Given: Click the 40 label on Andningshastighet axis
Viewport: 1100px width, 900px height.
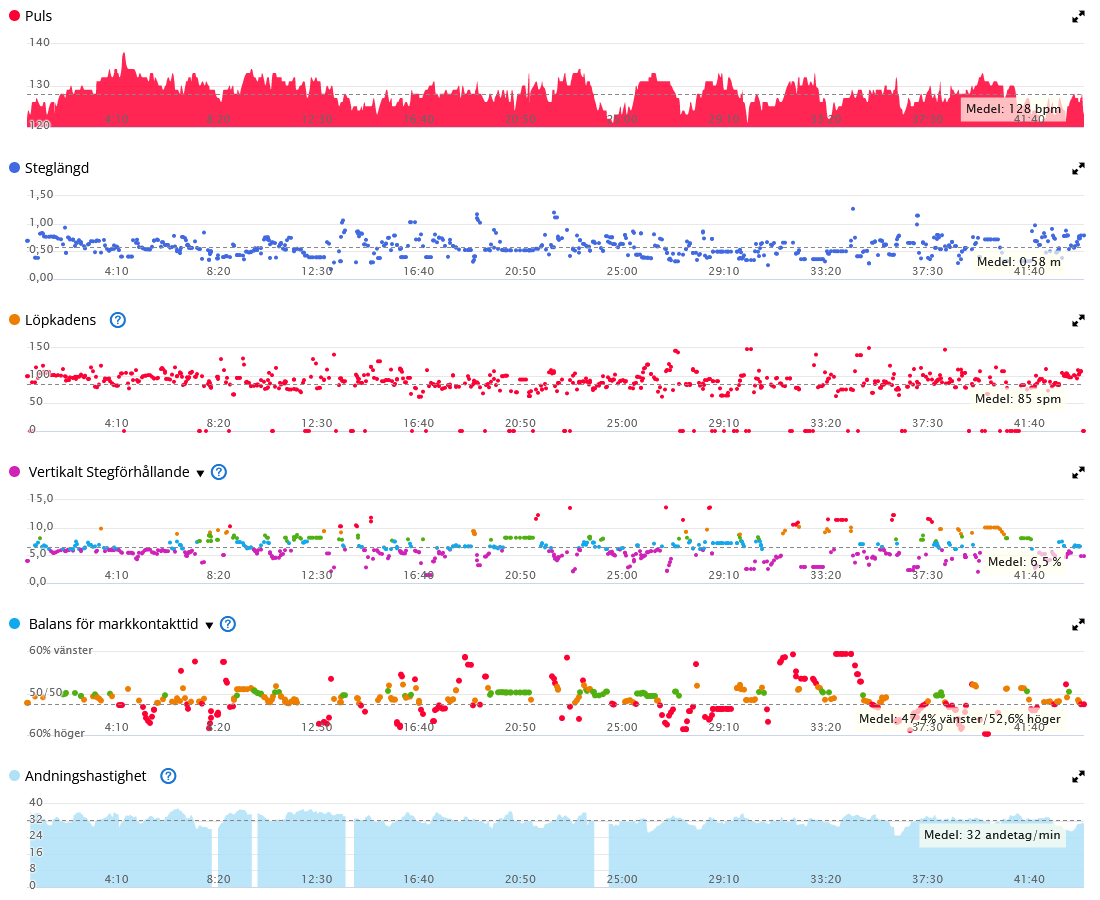Looking at the screenshot, I should click(36, 802).
